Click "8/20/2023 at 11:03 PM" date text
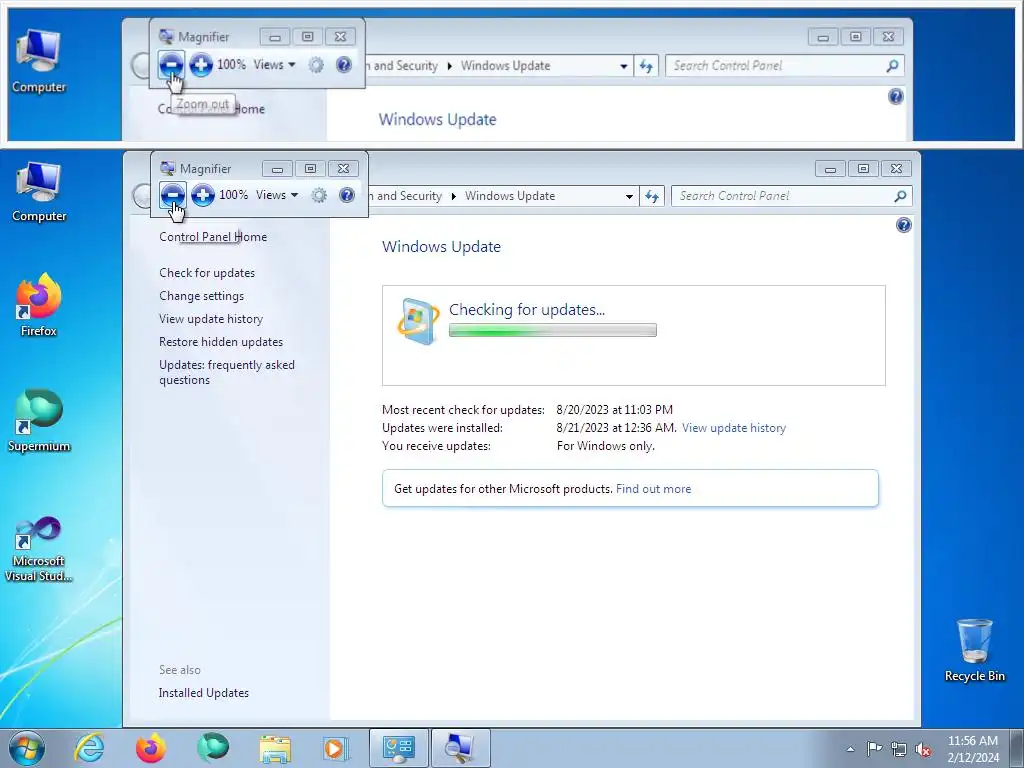The width and height of the screenshot is (1024, 768). tap(615, 409)
